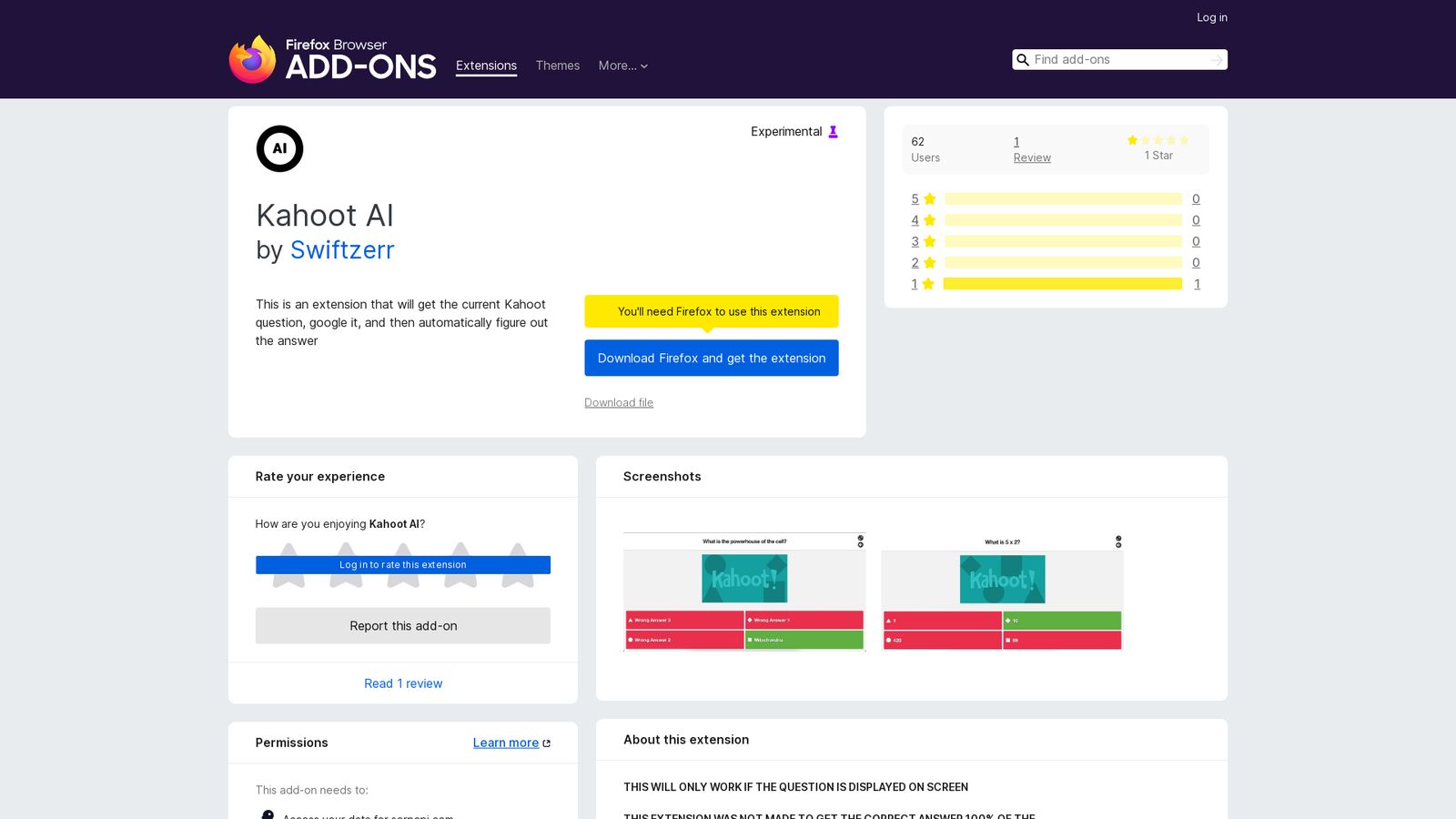Click the 2-star rating bar
1456x819 pixels.
(1063, 263)
